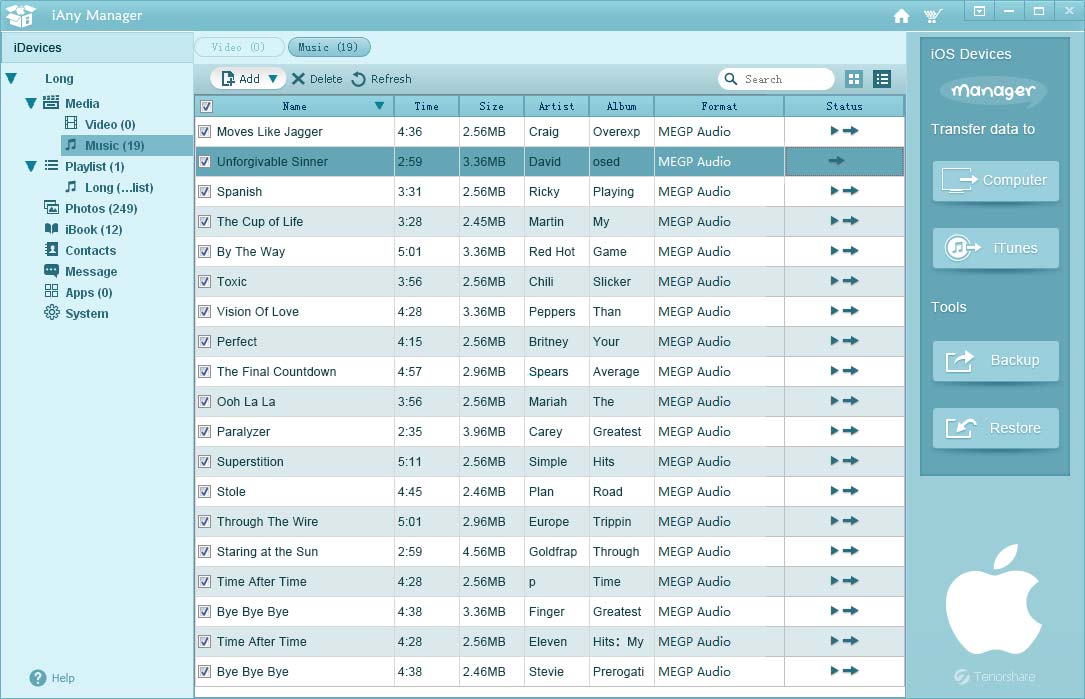Switch to grid thumbnail view
This screenshot has height=699, width=1085.
(854, 79)
